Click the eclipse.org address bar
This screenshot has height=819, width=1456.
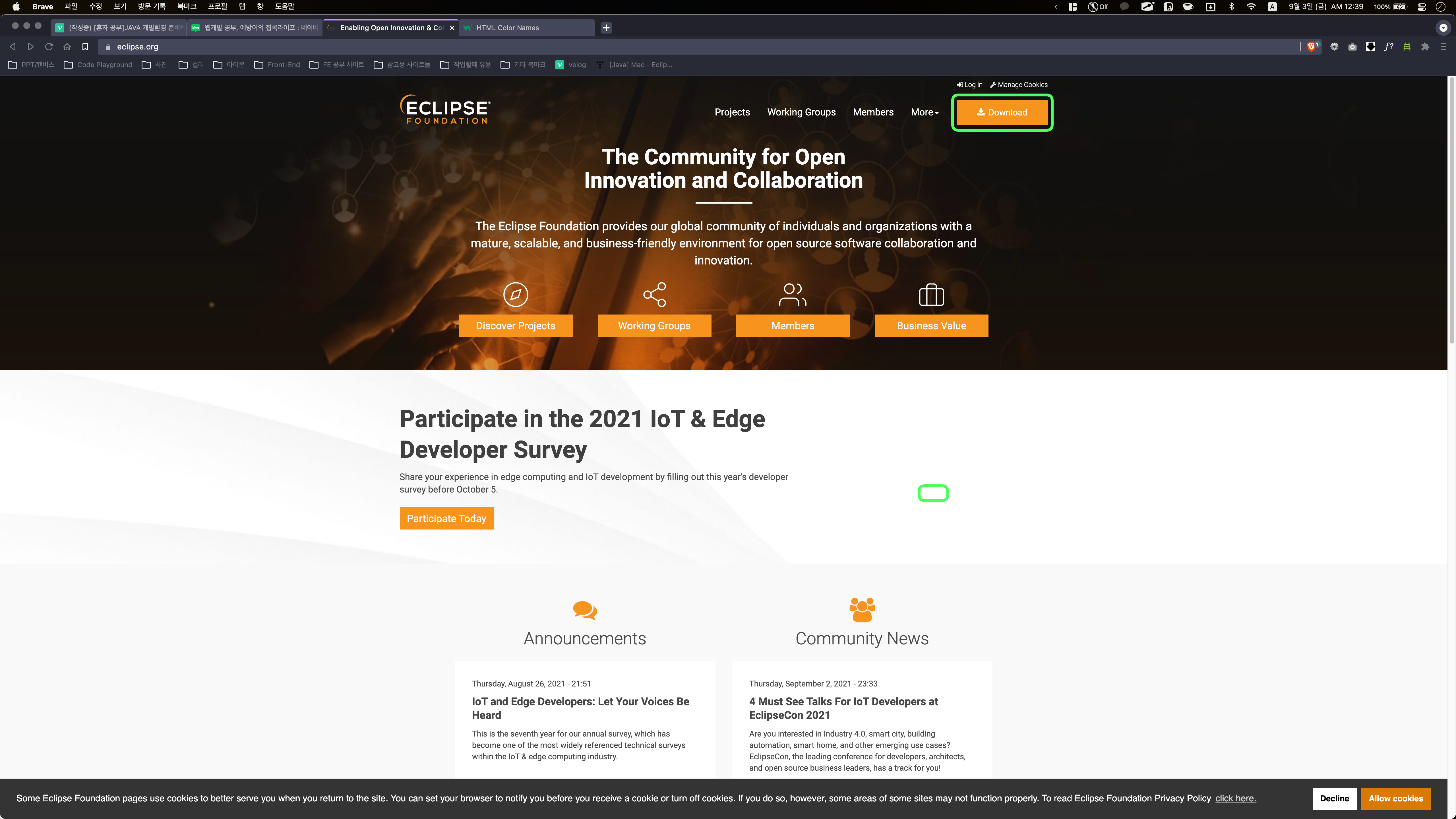(701, 47)
